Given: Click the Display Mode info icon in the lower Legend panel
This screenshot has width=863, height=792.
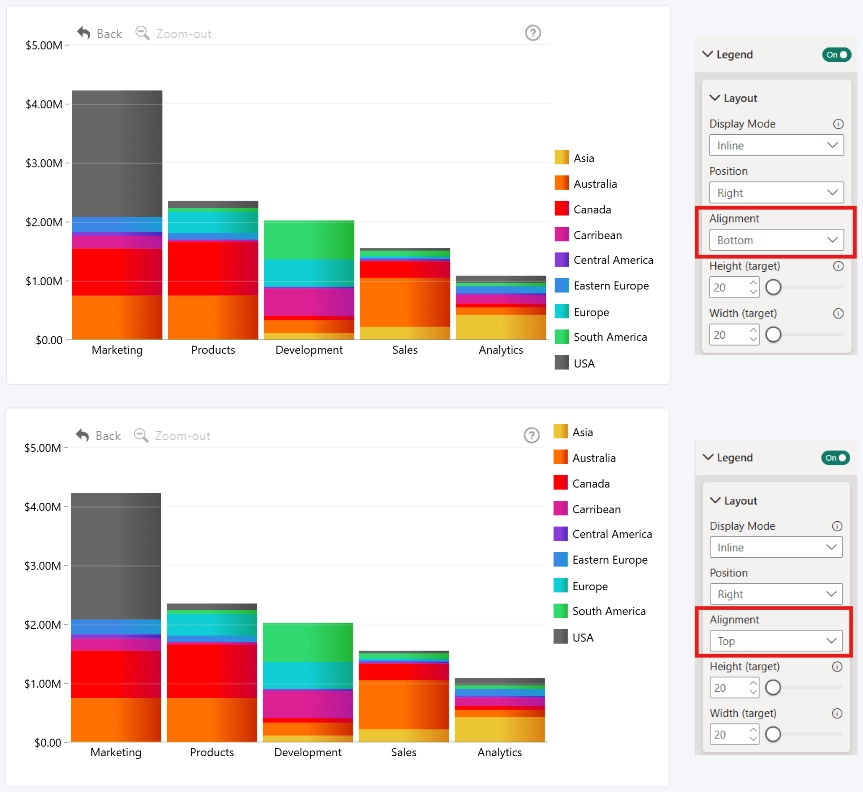Looking at the screenshot, I should pos(837,526).
